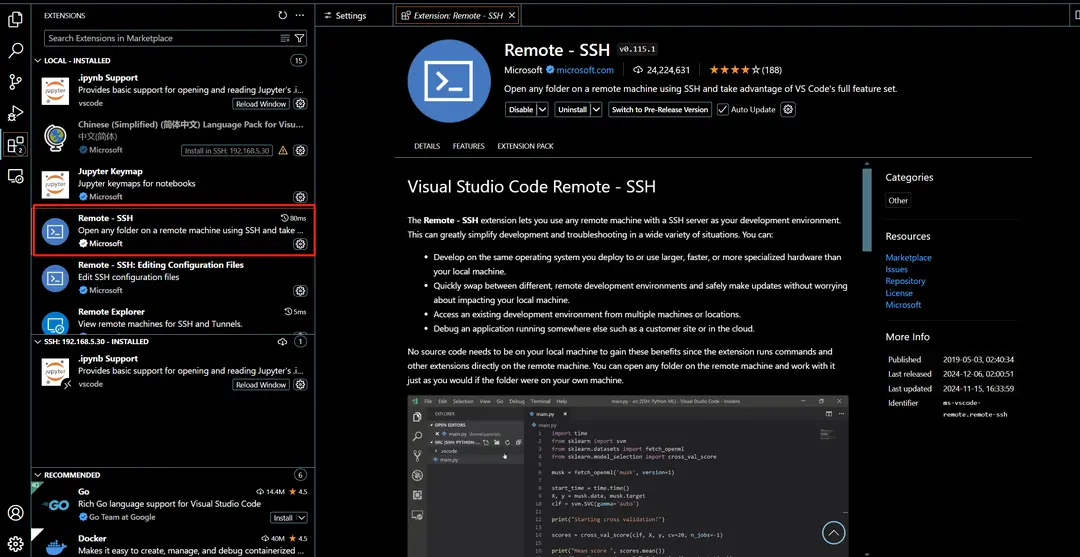The width and height of the screenshot is (1080, 557).
Task: Click warning icon on Chinese Language Pack
Action: pos(283,150)
